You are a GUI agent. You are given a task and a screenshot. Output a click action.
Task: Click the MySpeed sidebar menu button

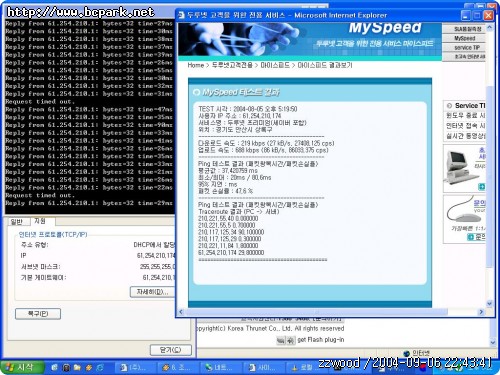pos(464,38)
